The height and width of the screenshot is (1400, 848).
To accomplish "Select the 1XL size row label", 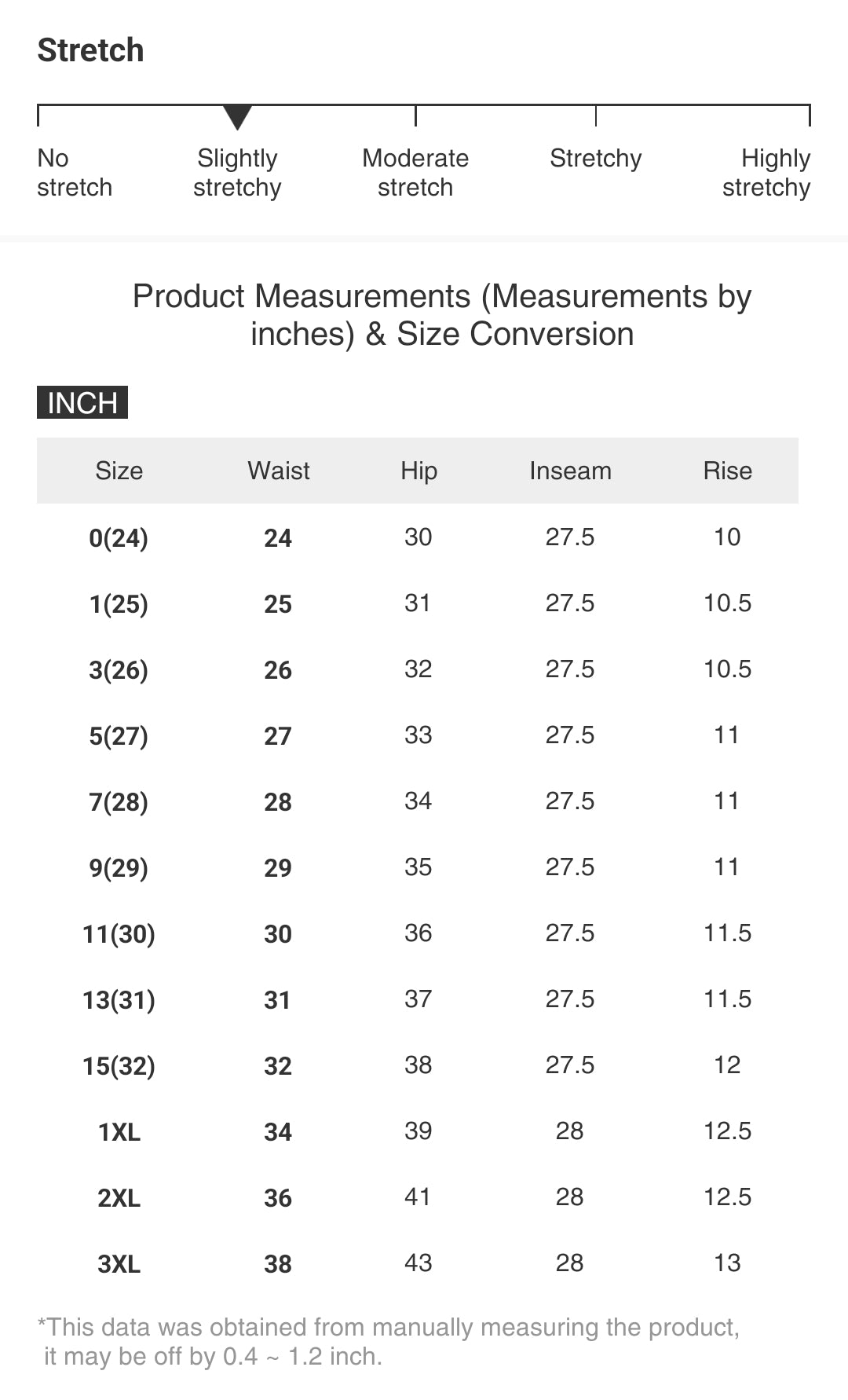I will (x=119, y=1132).
